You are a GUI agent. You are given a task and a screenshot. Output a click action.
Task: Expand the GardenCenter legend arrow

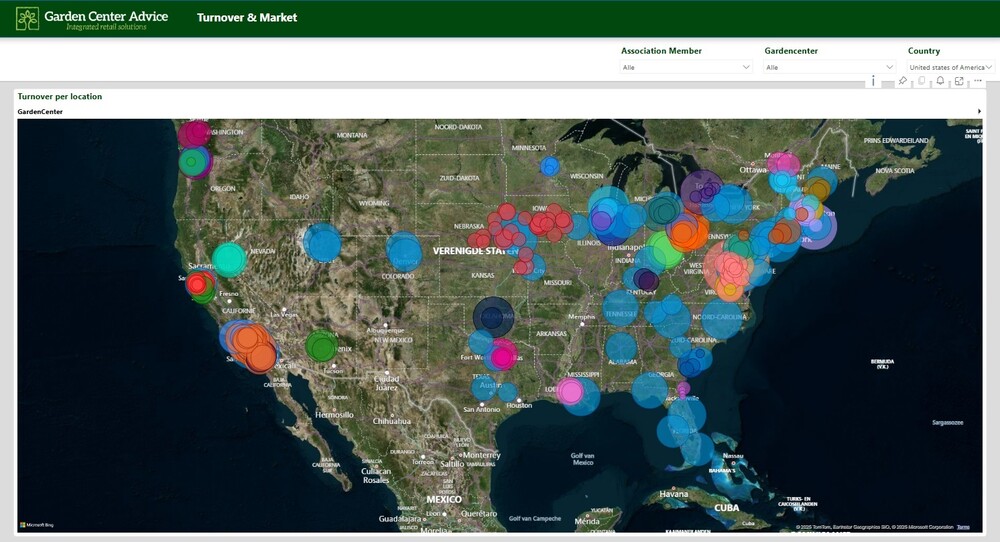979,112
